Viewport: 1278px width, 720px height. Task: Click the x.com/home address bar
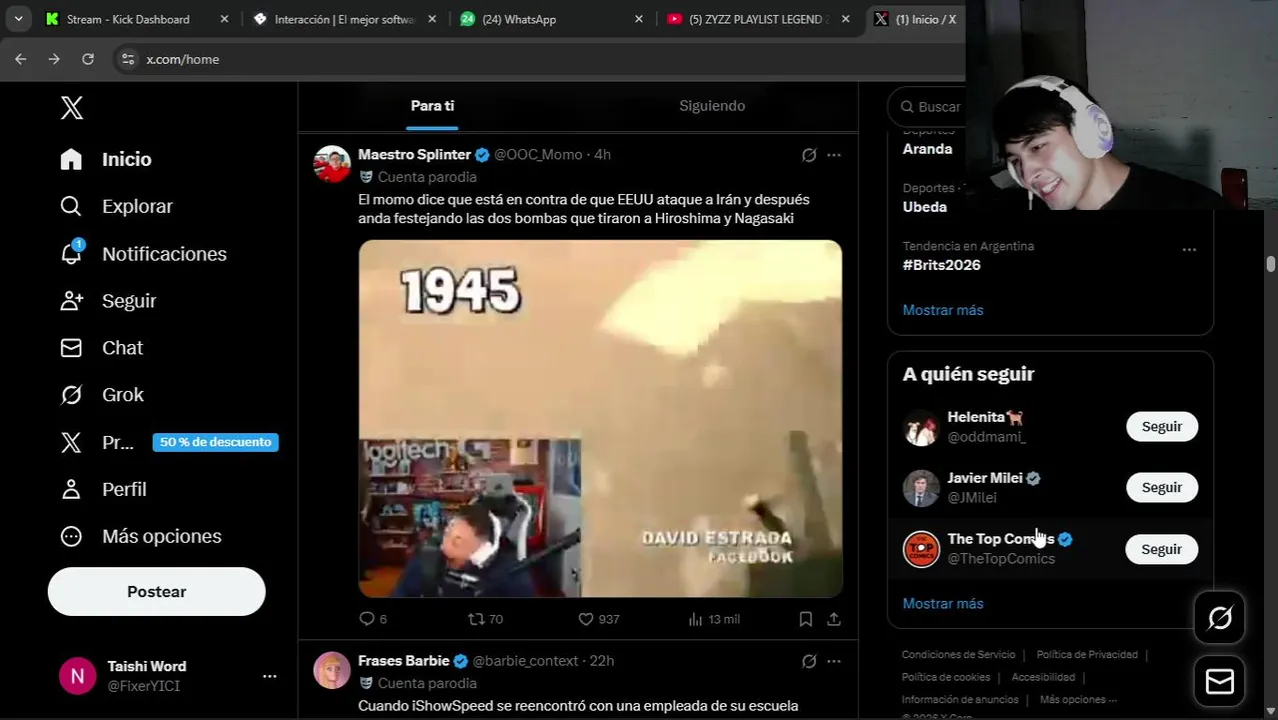click(540, 59)
